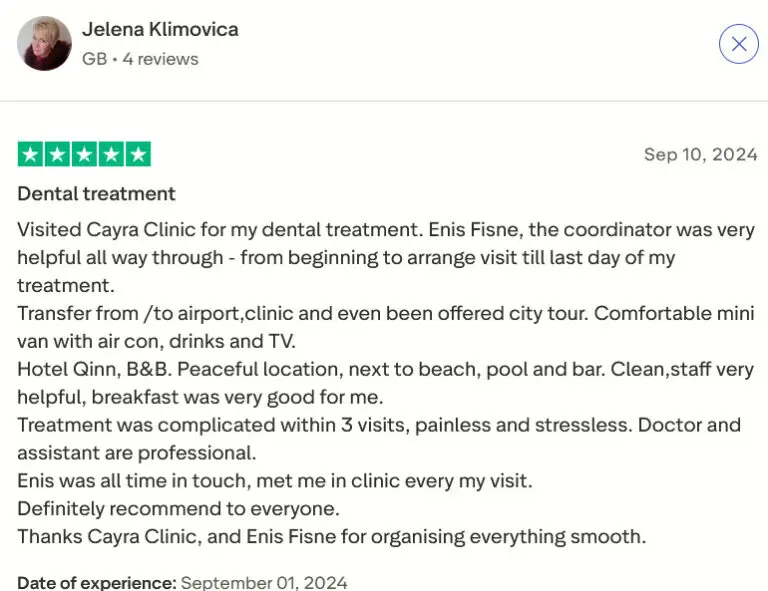This screenshot has width=768, height=591.
Task: View the reviewer's 4 reviews count
Action: pyautogui.click(x=162, y=59)
